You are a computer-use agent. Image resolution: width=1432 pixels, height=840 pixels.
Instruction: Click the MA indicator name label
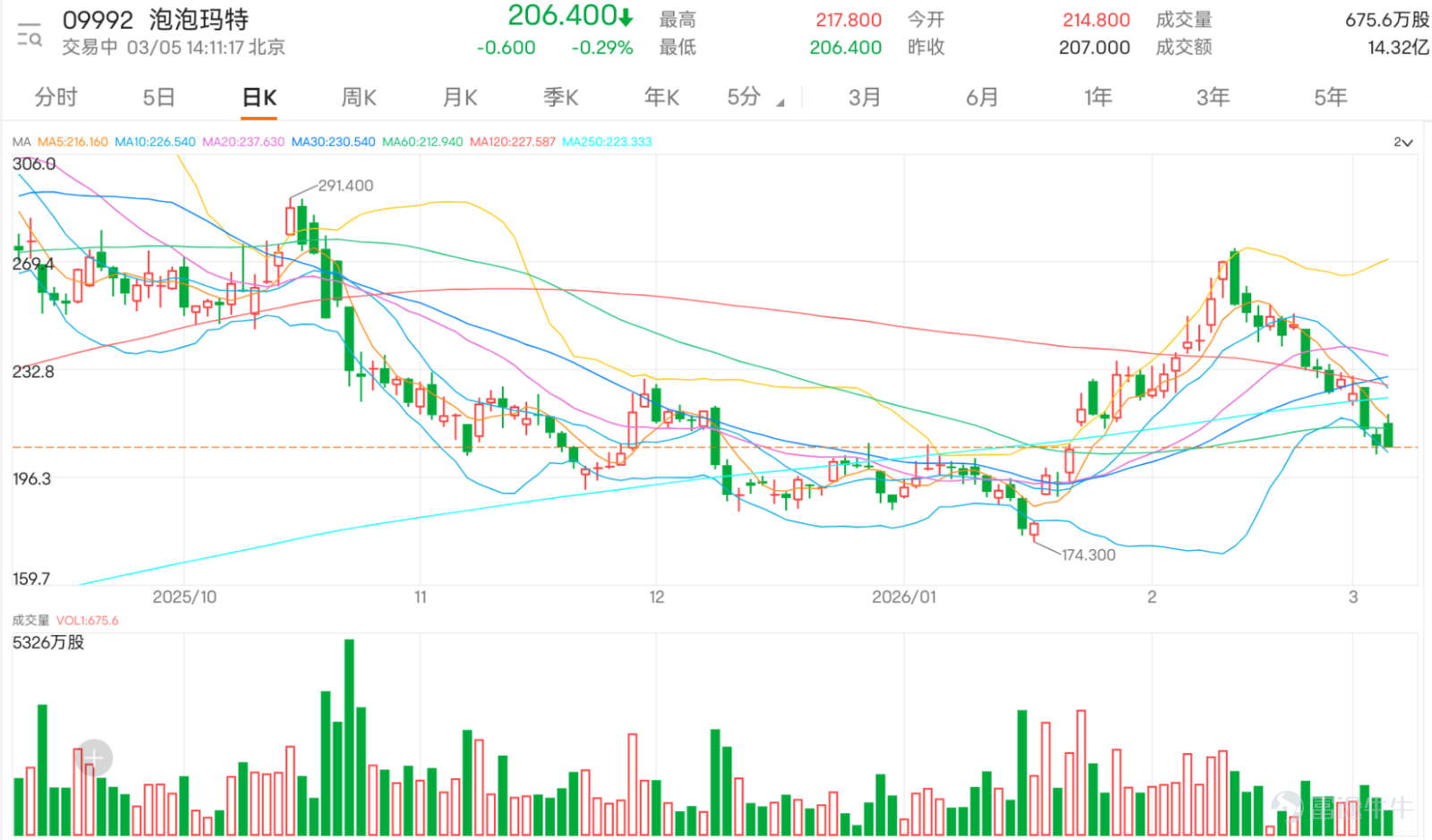[x=21, y=141]
